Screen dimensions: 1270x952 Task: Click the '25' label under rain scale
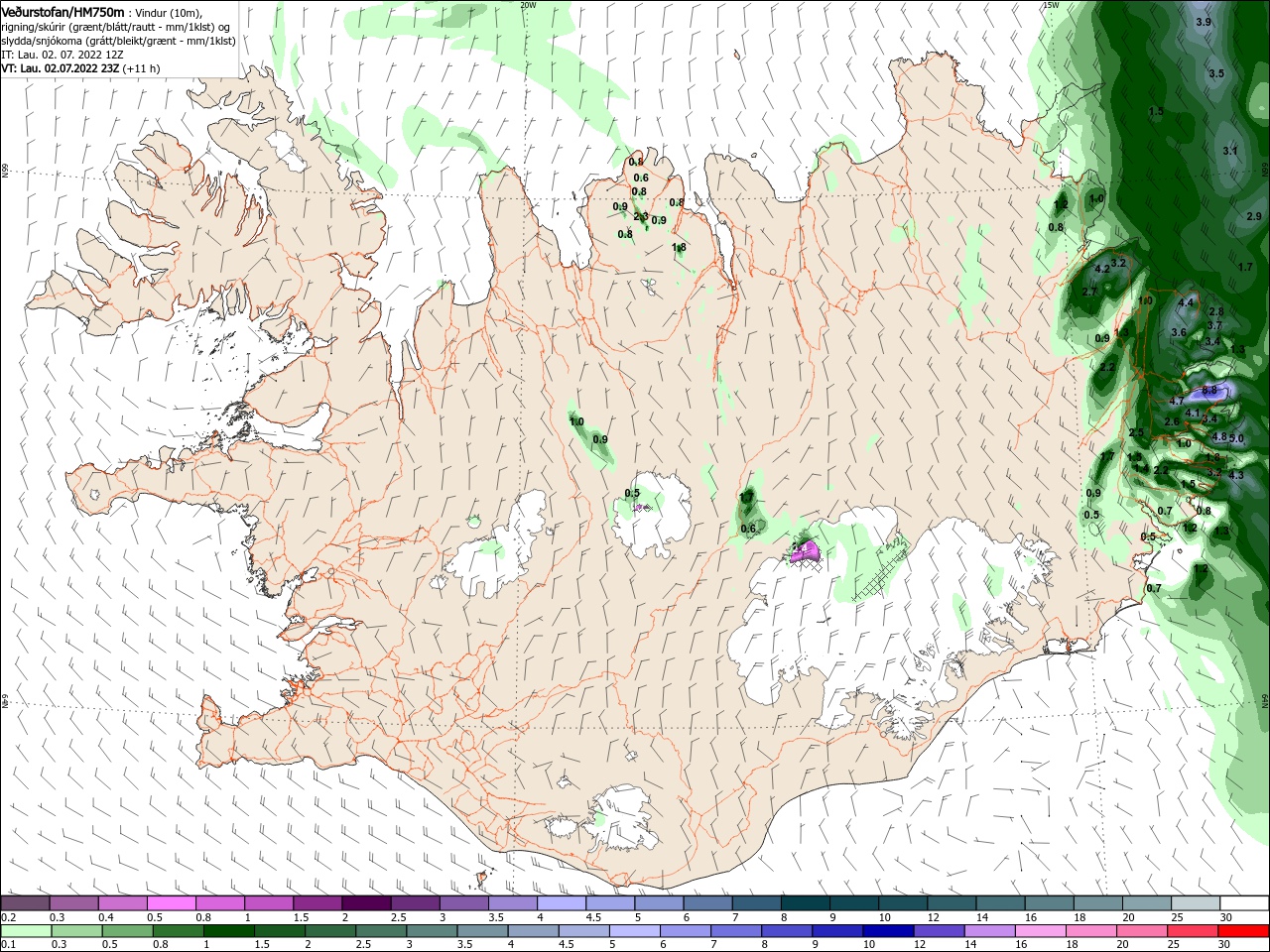tap(1175, 945)
